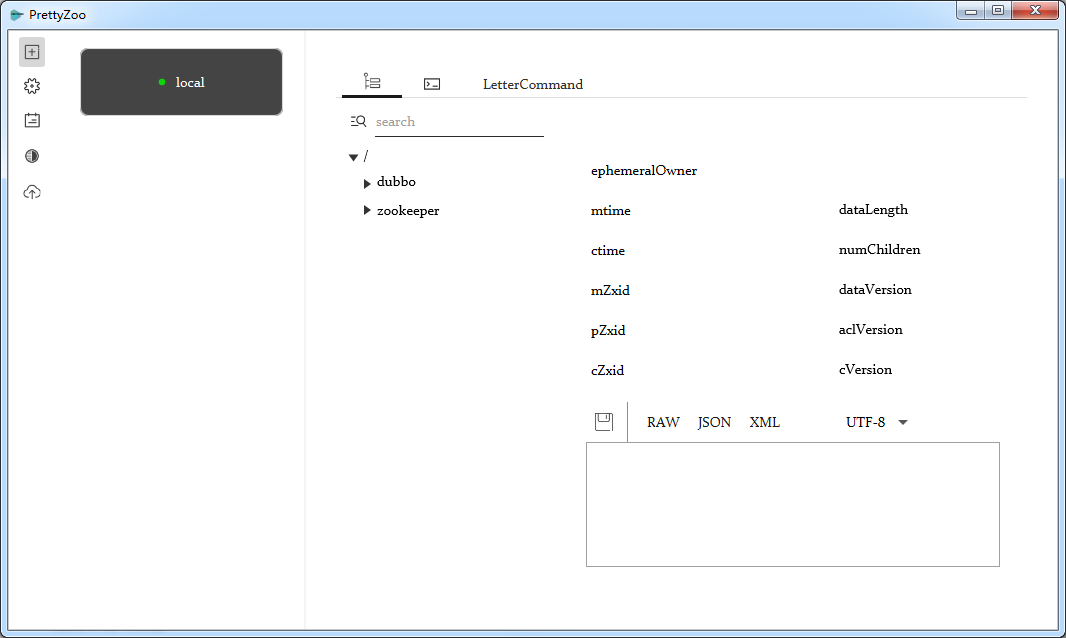Click the save disk icon above editor
This screenshot has height=638, width=1066.
tap(604, 422)
